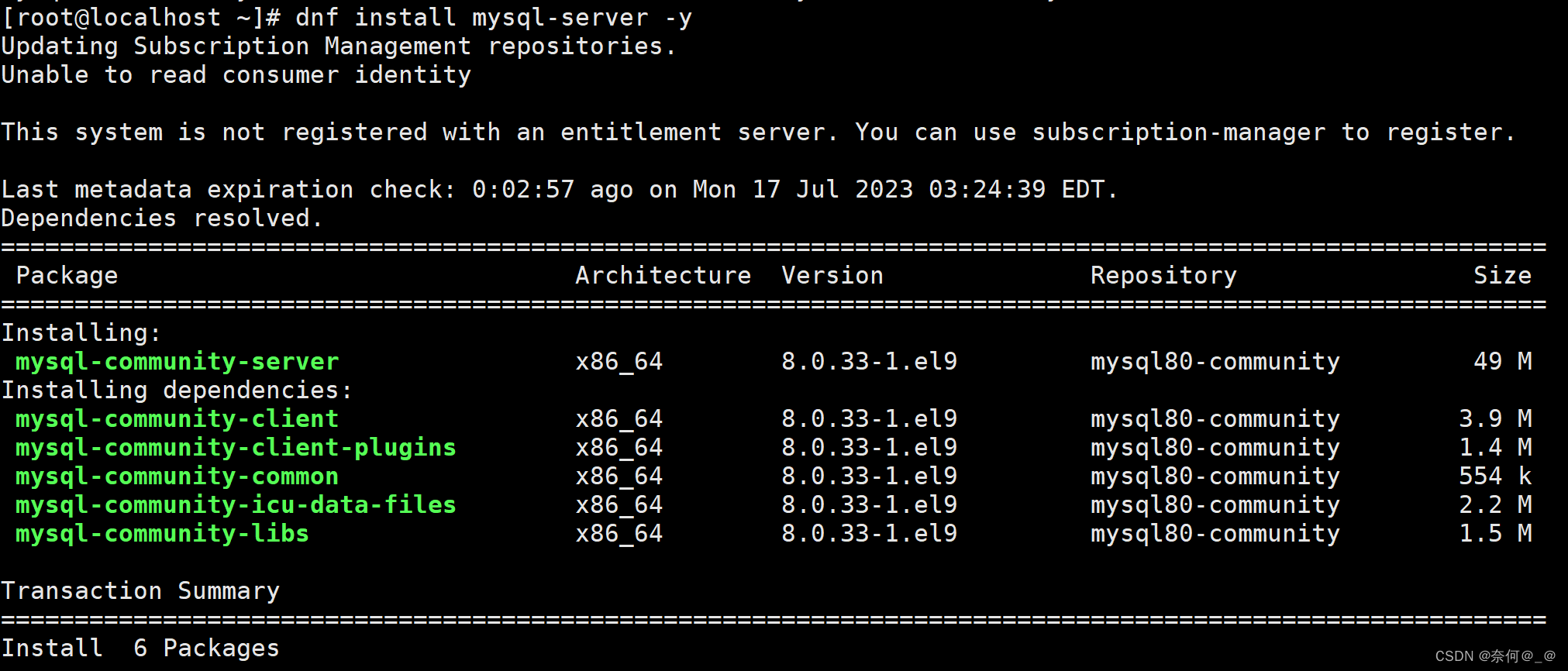Click the 'Install 6 Packages' line
Viewport: 1568px width, 671px height.
pos(140,649)
